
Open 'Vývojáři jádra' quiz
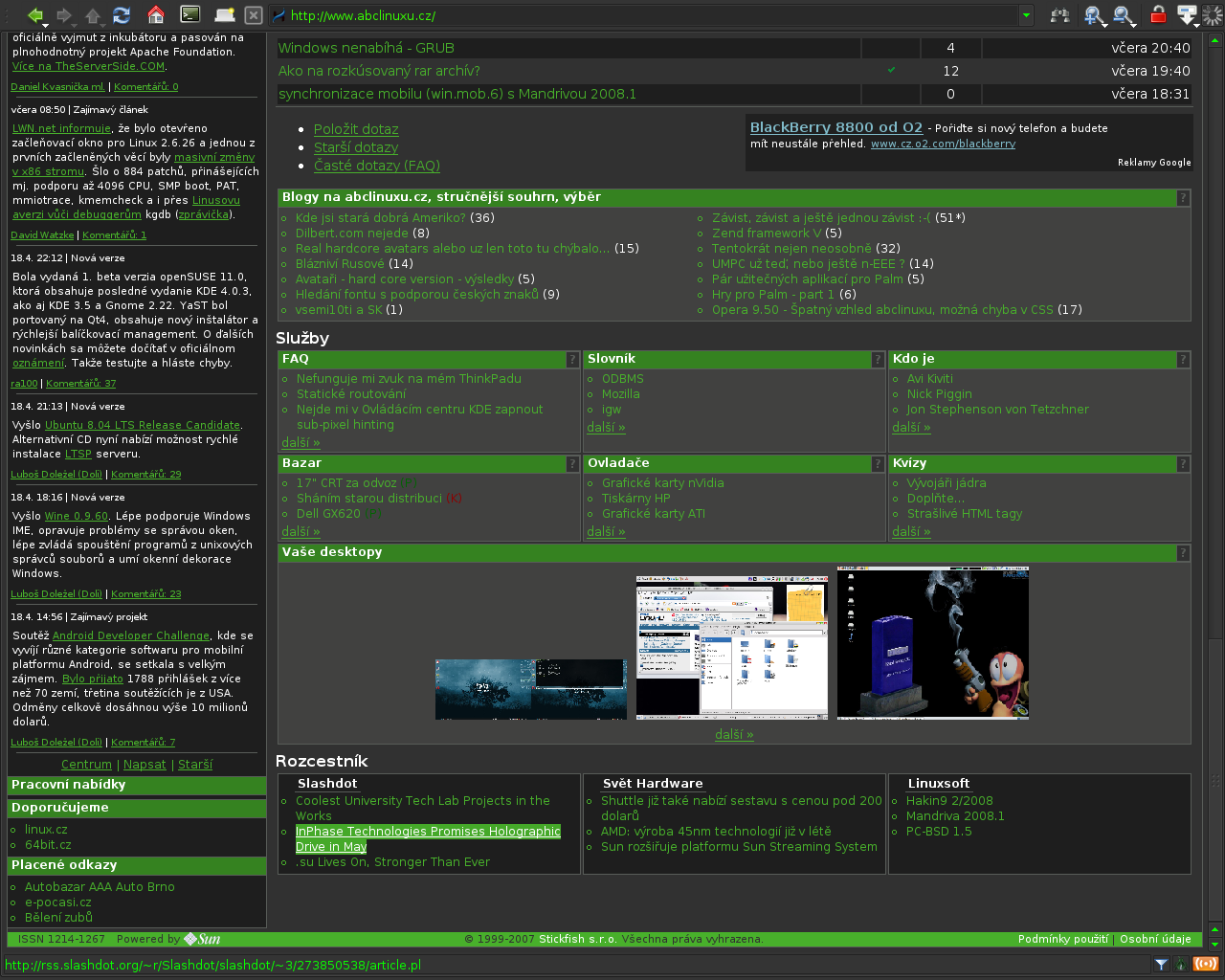pos(947,483)
